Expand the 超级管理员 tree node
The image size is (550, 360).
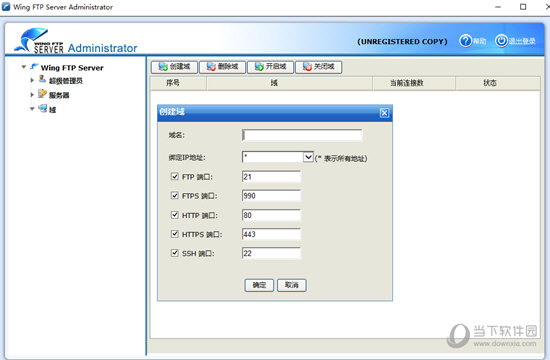[32, 80]
